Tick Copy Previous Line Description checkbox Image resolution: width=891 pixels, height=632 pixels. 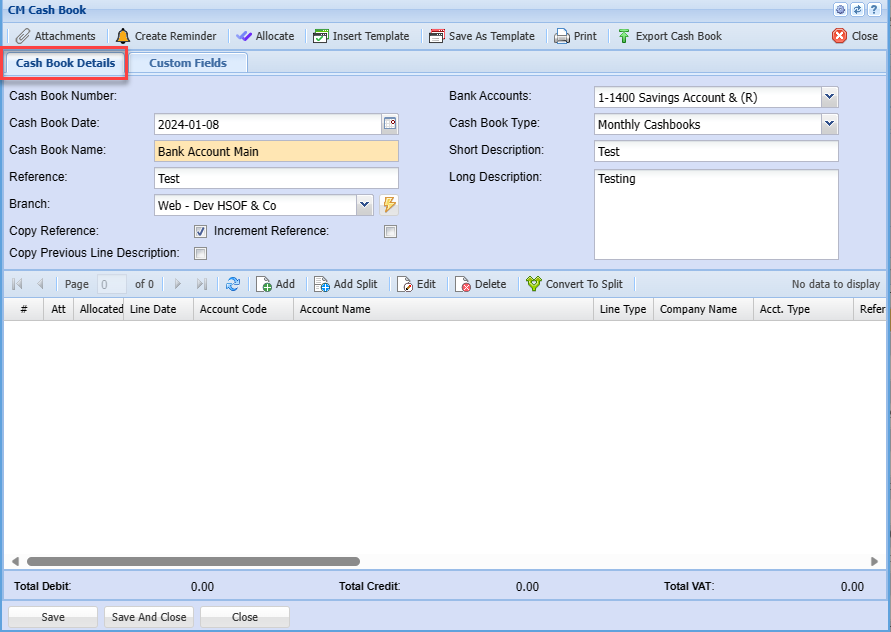tap(200, 254)
